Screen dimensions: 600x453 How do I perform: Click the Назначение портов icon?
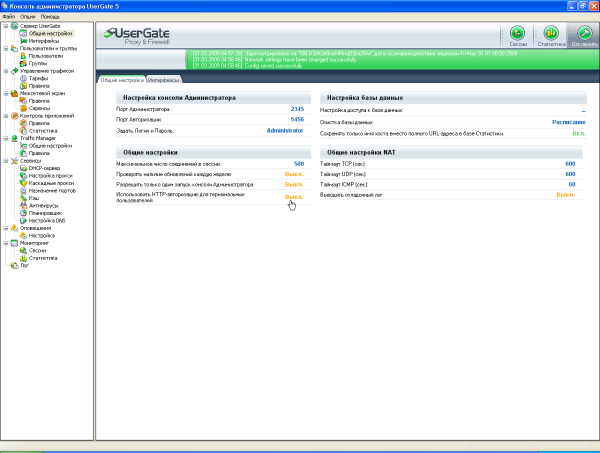[23, 191]
